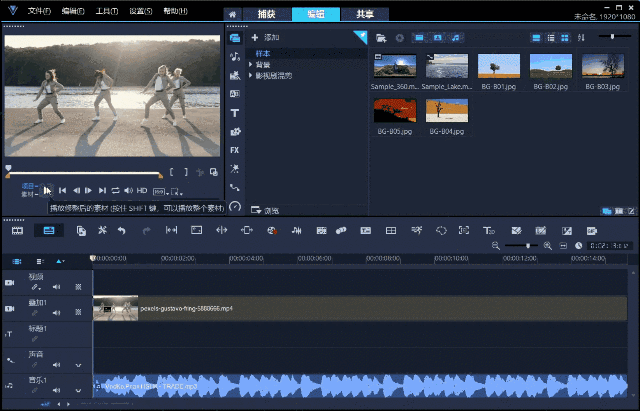
Task: Mute the 叠加1 overlay track
Action: [56, 313]
